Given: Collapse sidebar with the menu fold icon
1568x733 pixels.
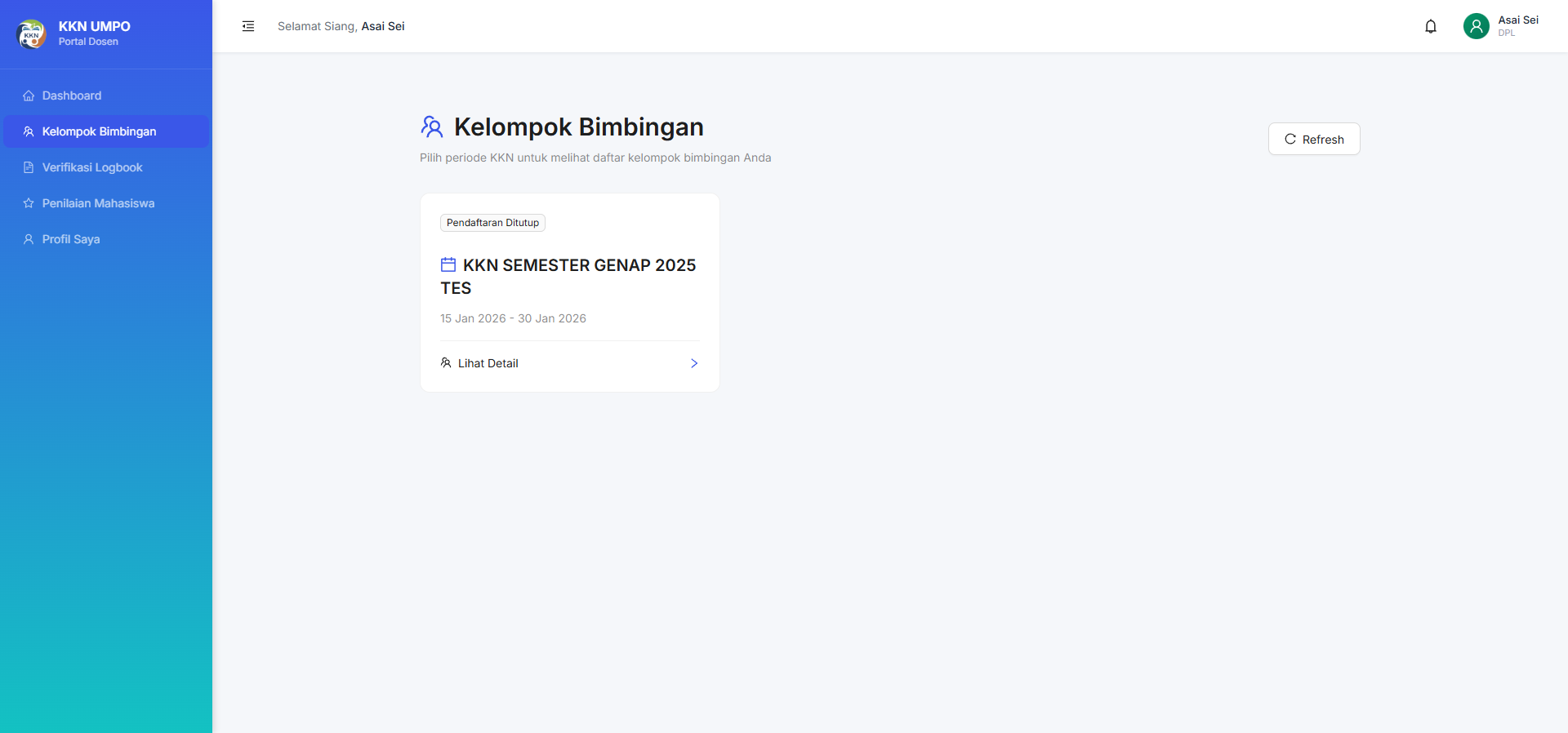Looking at the screenshot, I should pos(248,26).
